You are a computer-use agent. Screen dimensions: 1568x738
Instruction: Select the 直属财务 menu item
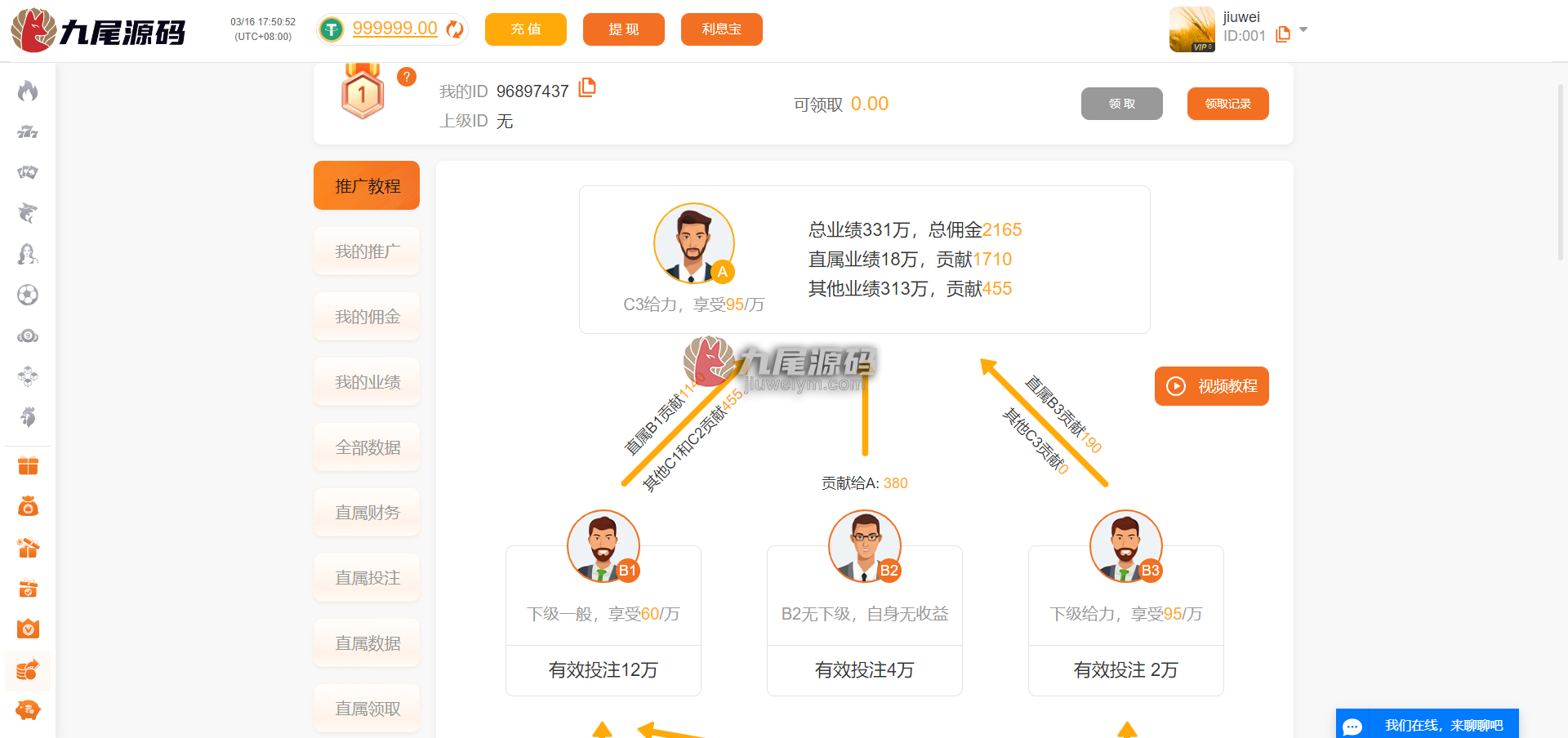367,513
